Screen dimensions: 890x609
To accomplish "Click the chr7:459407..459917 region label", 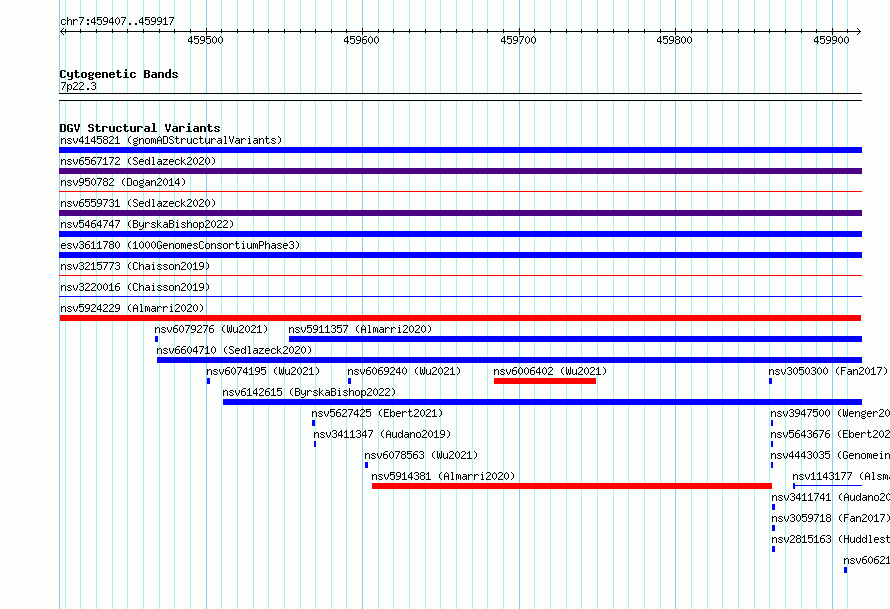I will [x=117, y=21].
